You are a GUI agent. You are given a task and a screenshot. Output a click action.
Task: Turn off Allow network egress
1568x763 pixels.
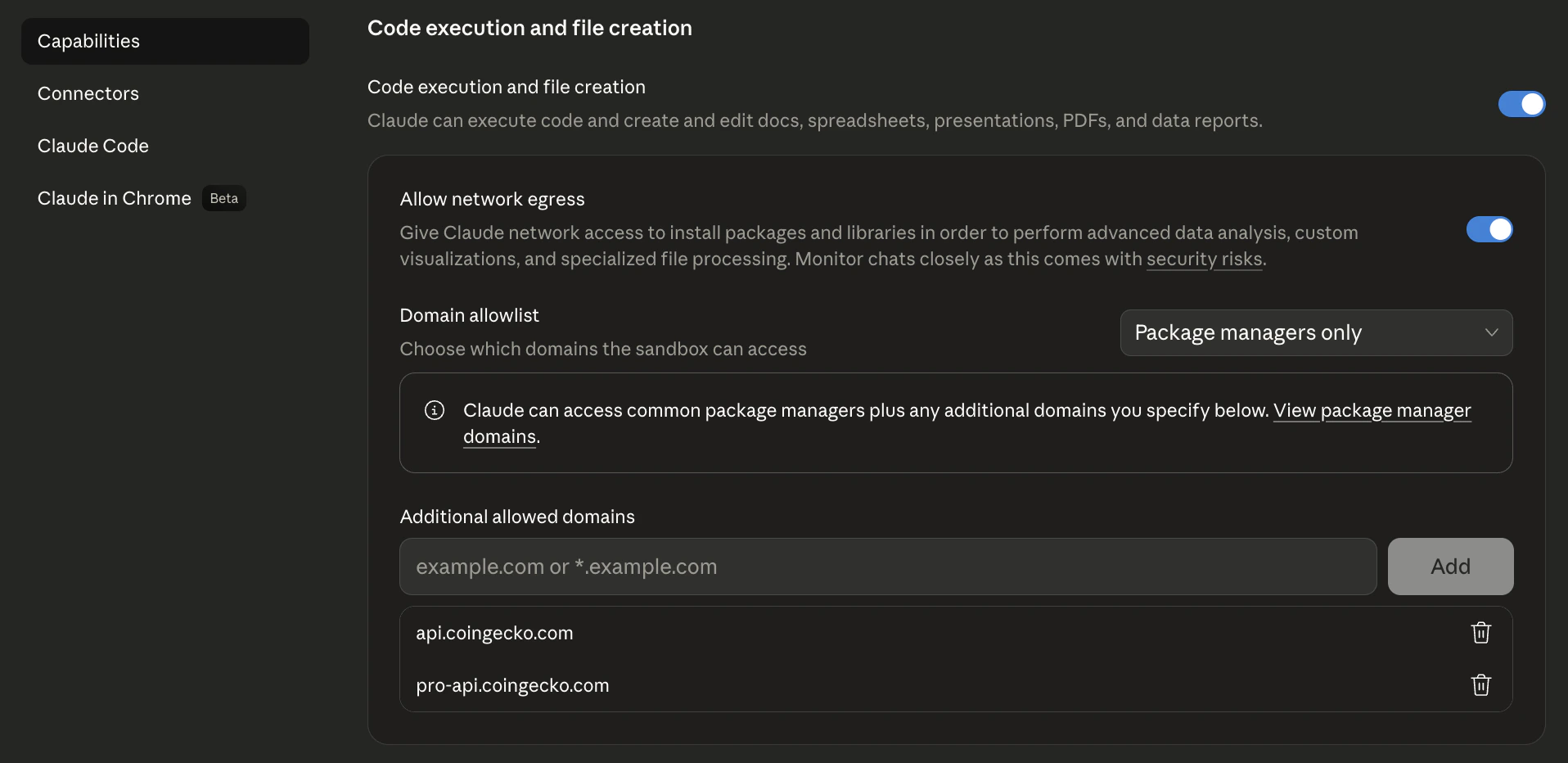click(x=1489, y=229)
